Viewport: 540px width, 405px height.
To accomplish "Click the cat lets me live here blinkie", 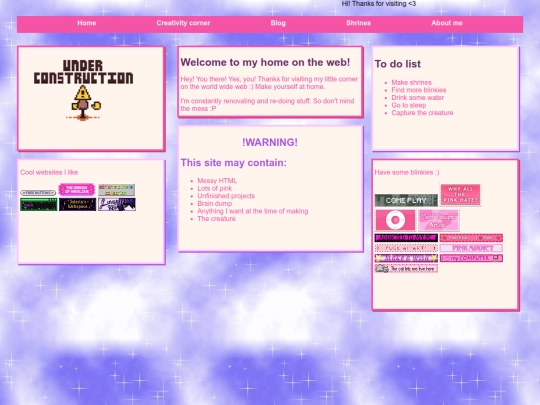I will tap(406, 269).
